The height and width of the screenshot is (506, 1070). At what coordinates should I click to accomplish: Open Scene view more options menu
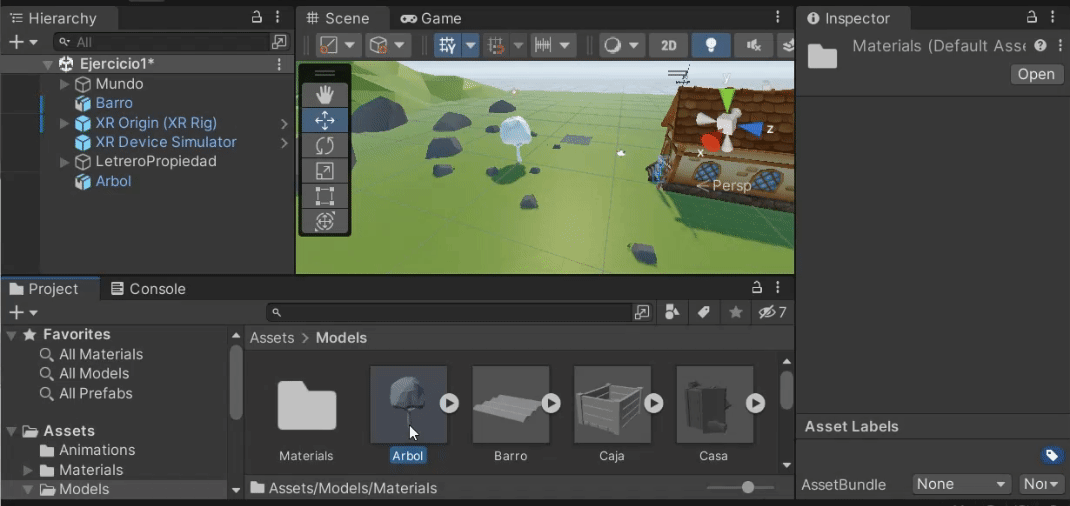coord(777,17)
